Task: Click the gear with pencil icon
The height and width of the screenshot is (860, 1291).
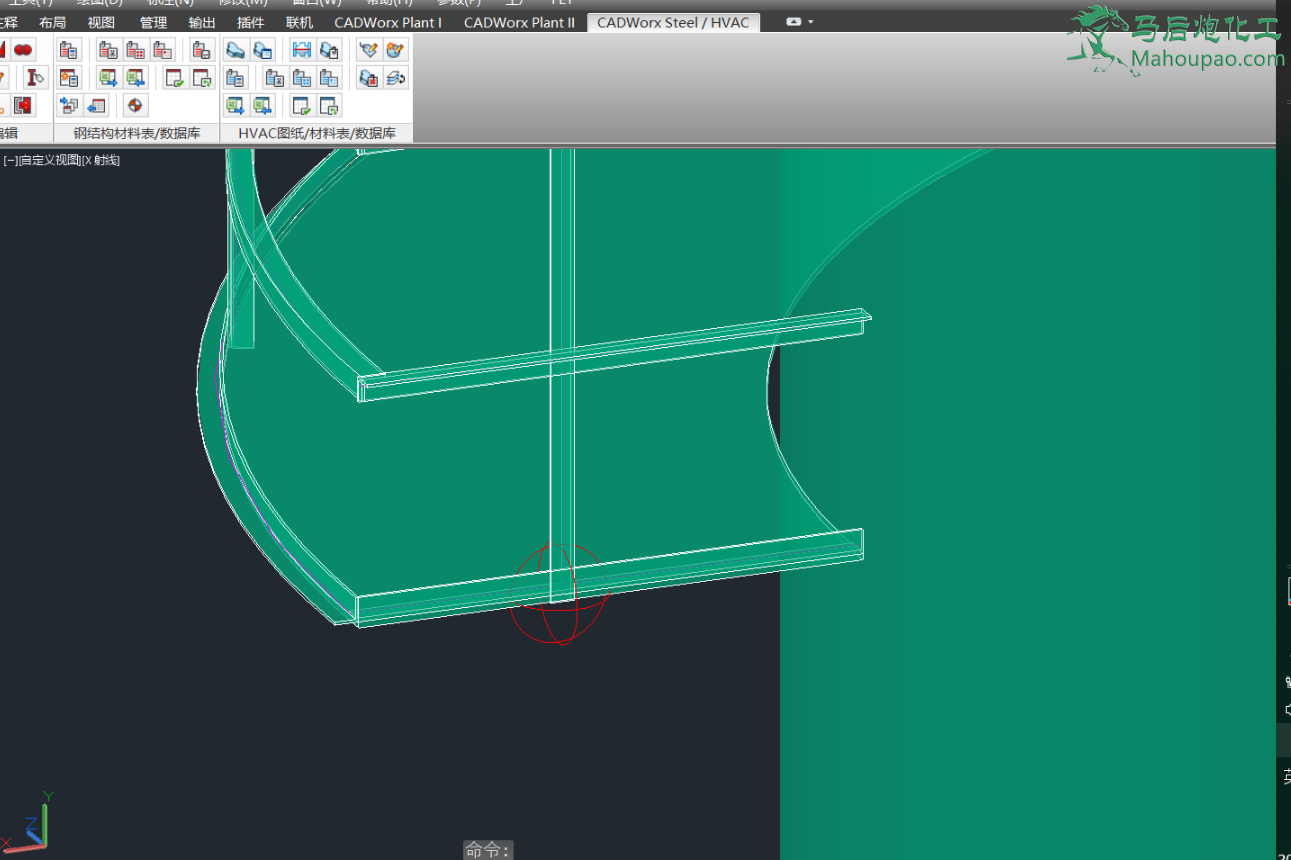Action: pyautogui.click(x=395, y=49)
